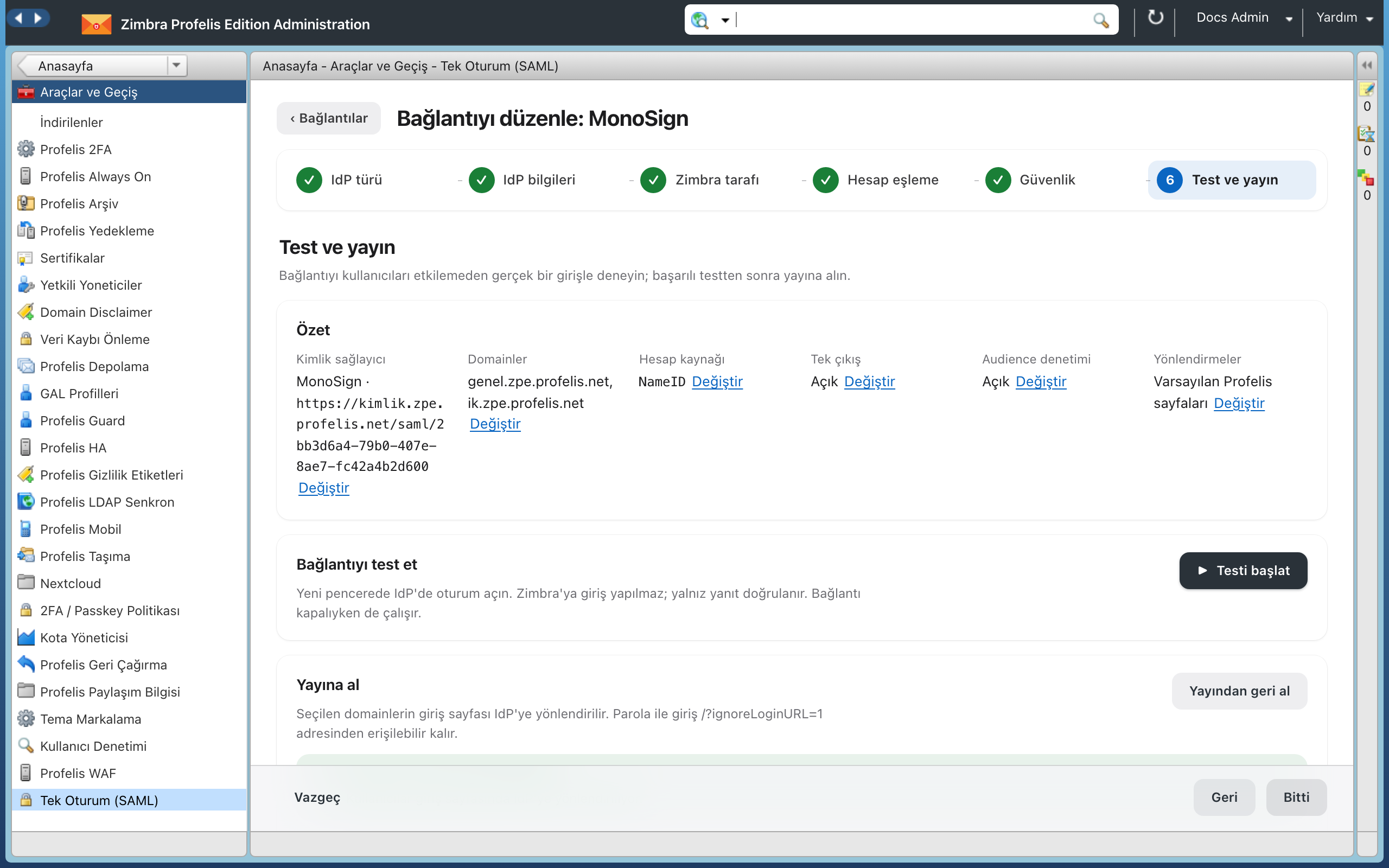Click Bitti button
The width and height of the screenshot is (1389, 868).
pos(1296,797)
